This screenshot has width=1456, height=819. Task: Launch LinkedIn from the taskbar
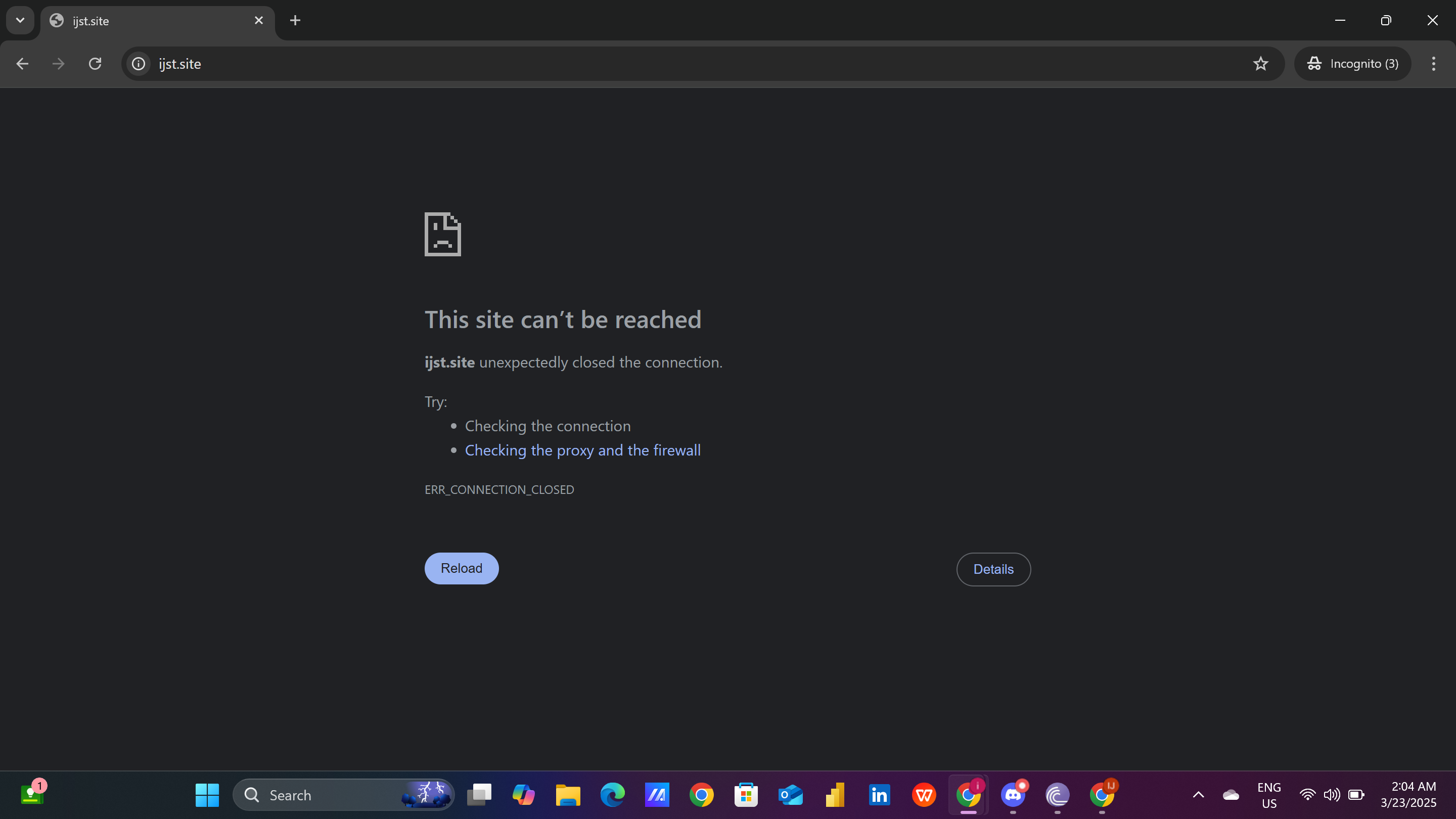point(880,795)
